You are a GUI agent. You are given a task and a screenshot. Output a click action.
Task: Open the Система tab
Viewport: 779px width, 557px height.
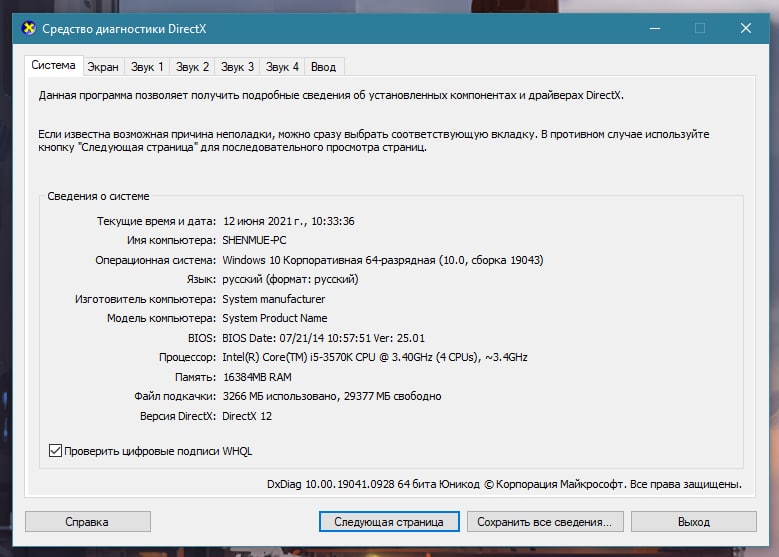53,66
